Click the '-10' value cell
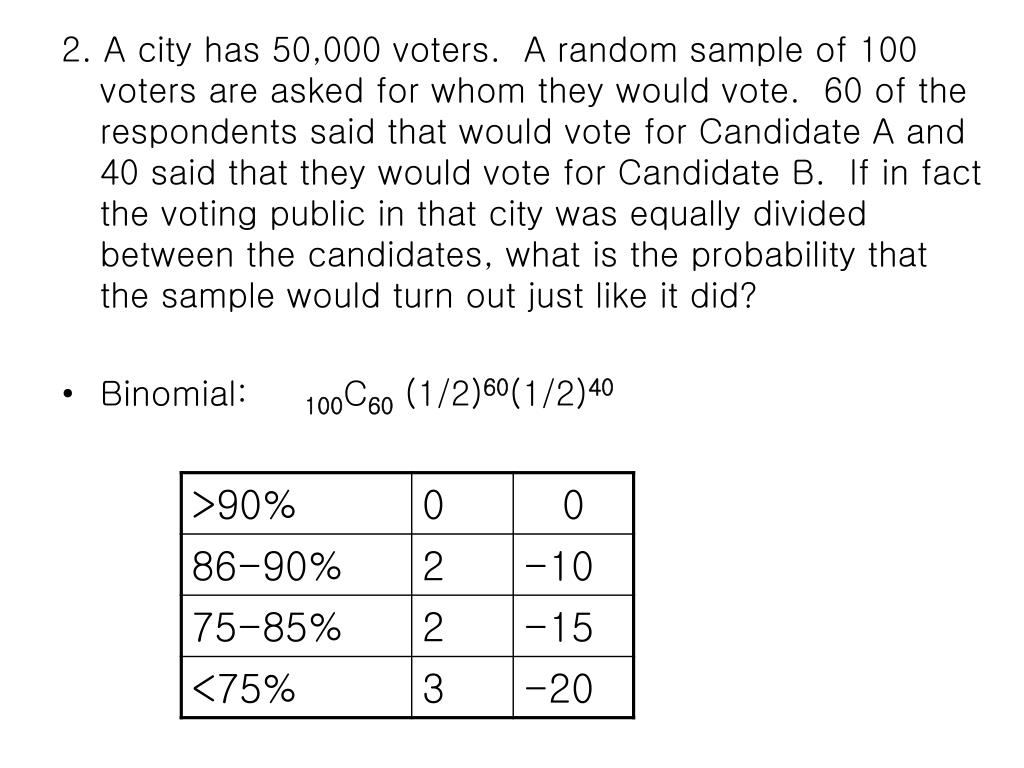The height and width of the screenshot is (768, 1024). (573, 565)
